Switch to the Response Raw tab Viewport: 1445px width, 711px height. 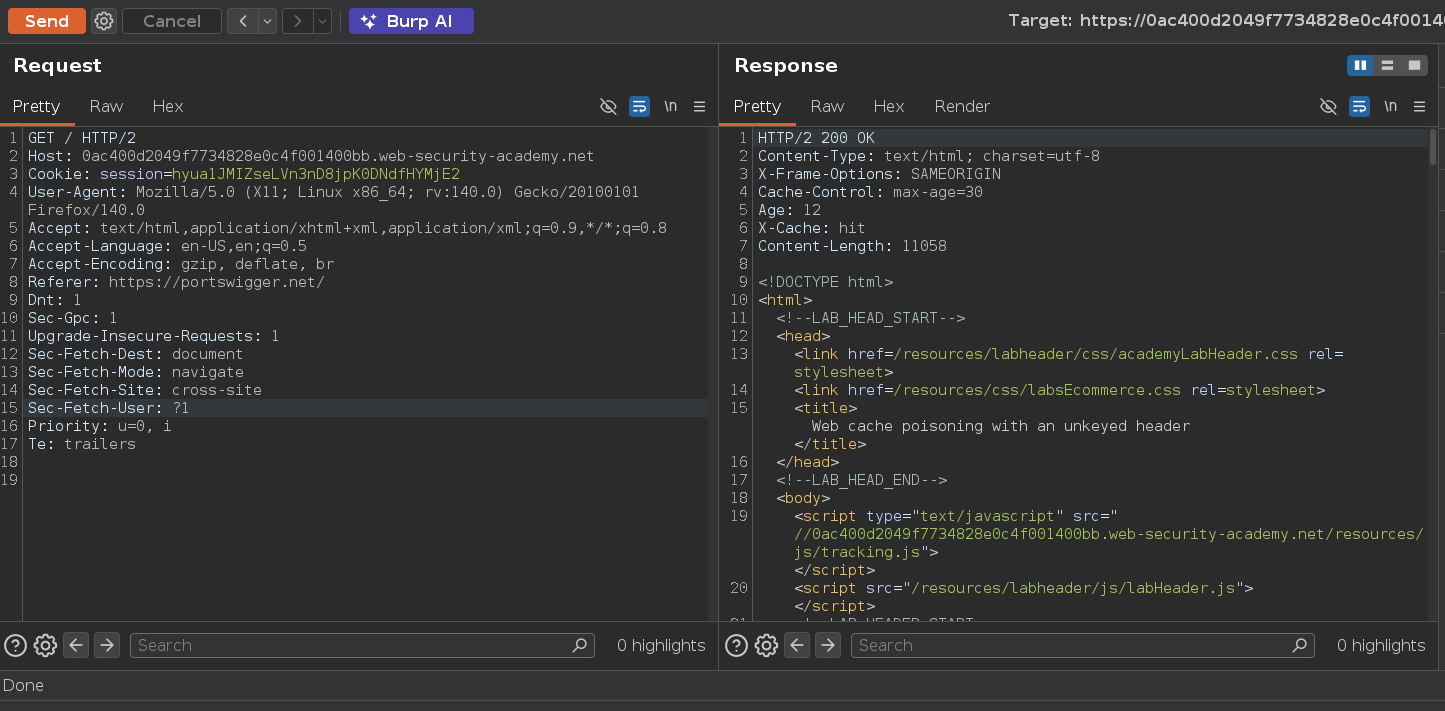827,106
